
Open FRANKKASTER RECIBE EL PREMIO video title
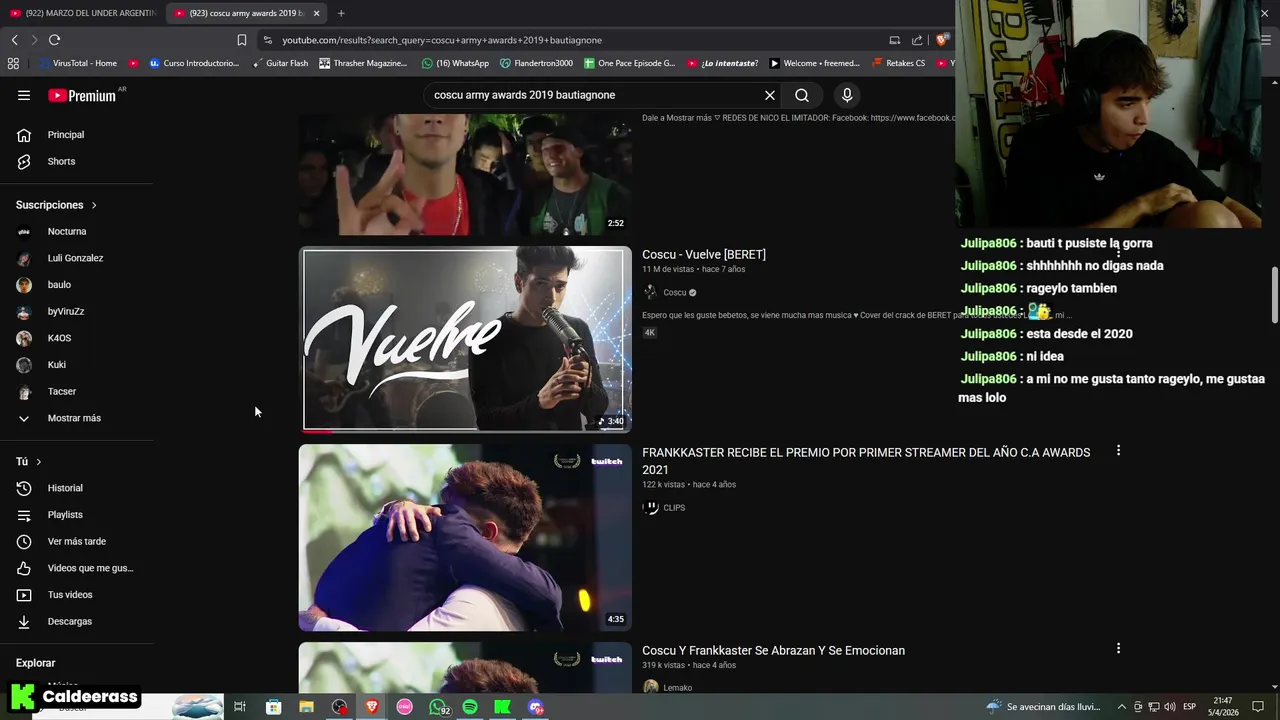click(866, 461)
